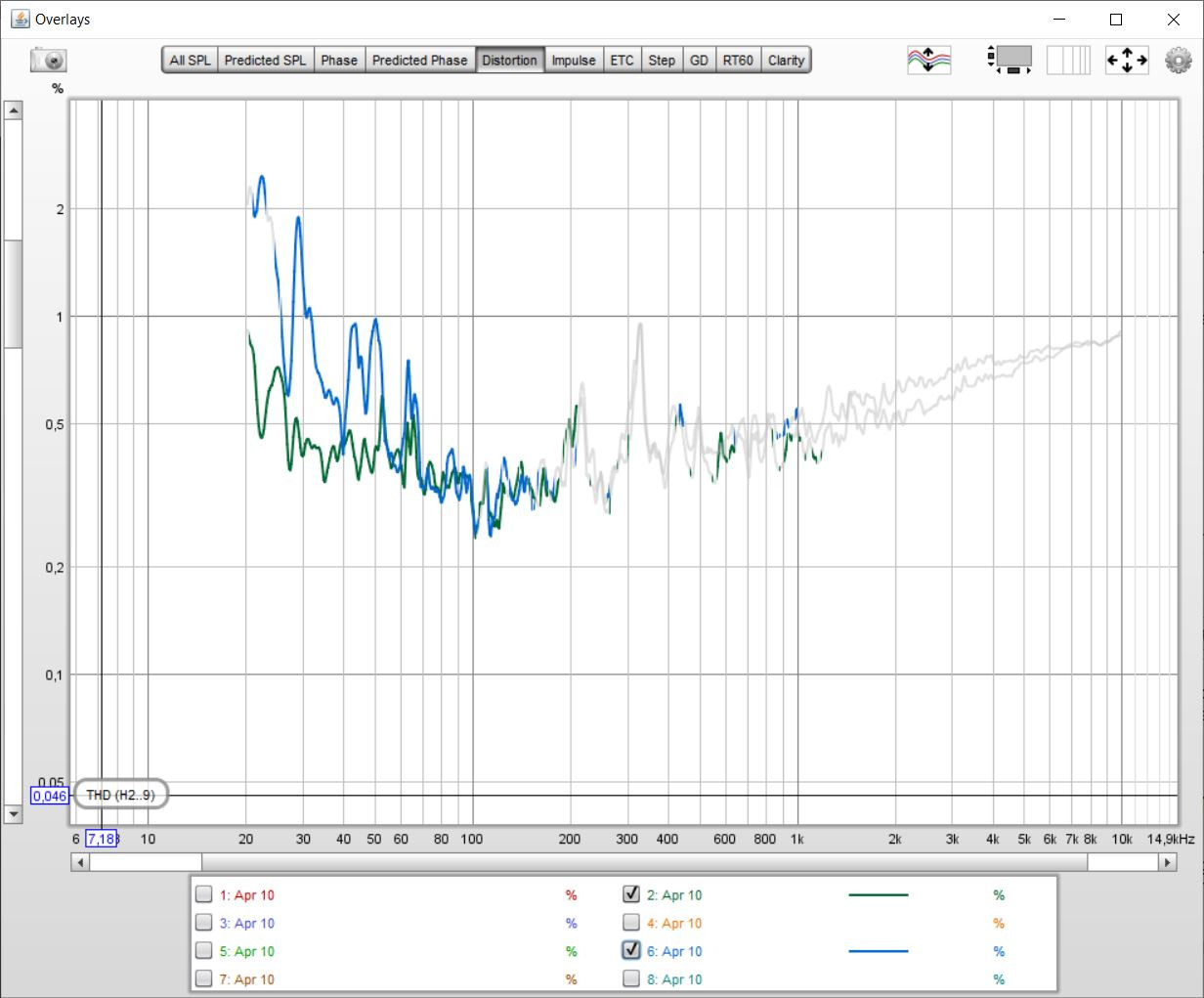Enable the 1: Apr 10 trace checkbox
This screenshot has width=1204, height=998.
click(x=203, y=894)
